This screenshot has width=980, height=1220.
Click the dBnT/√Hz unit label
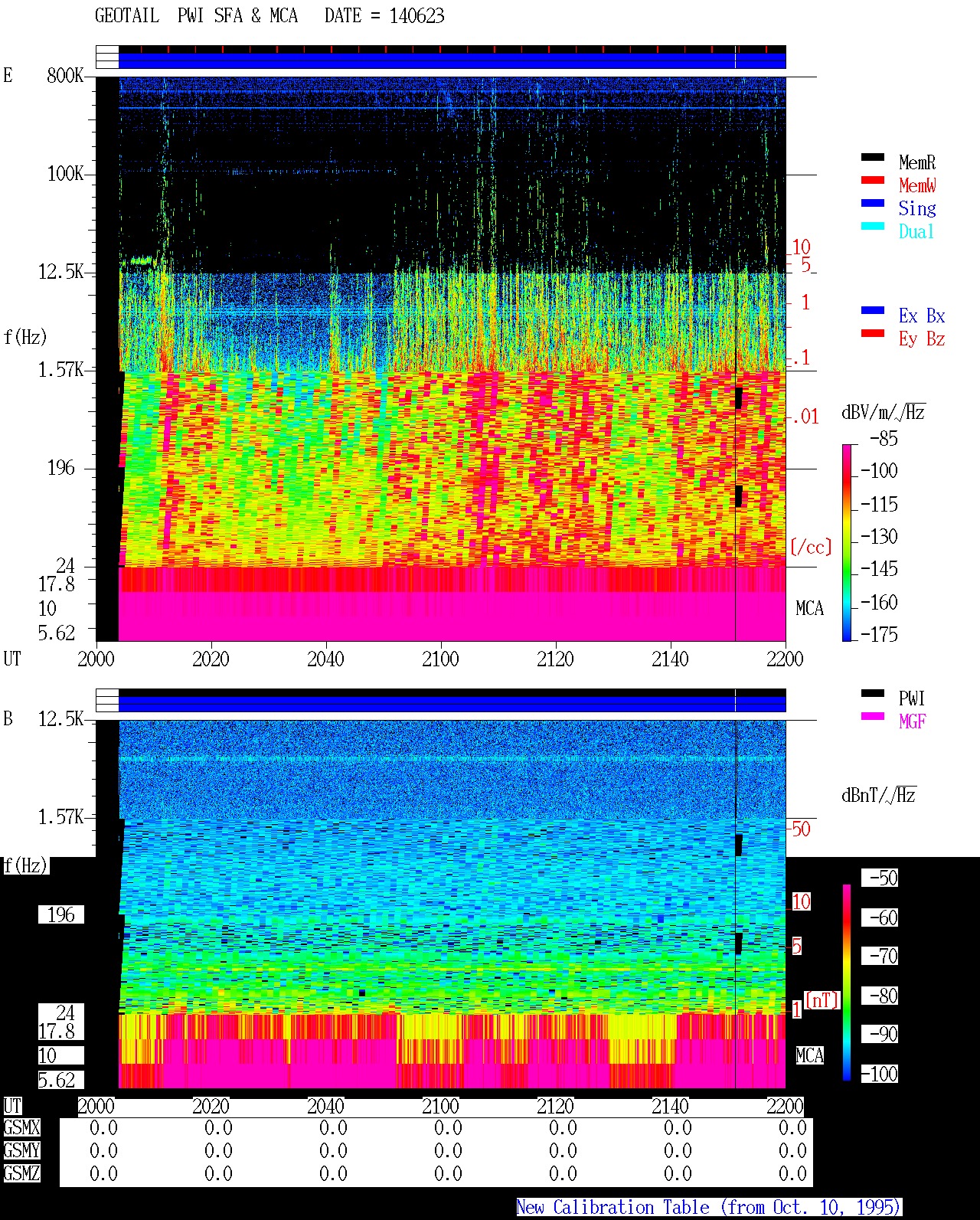(879, 795)
